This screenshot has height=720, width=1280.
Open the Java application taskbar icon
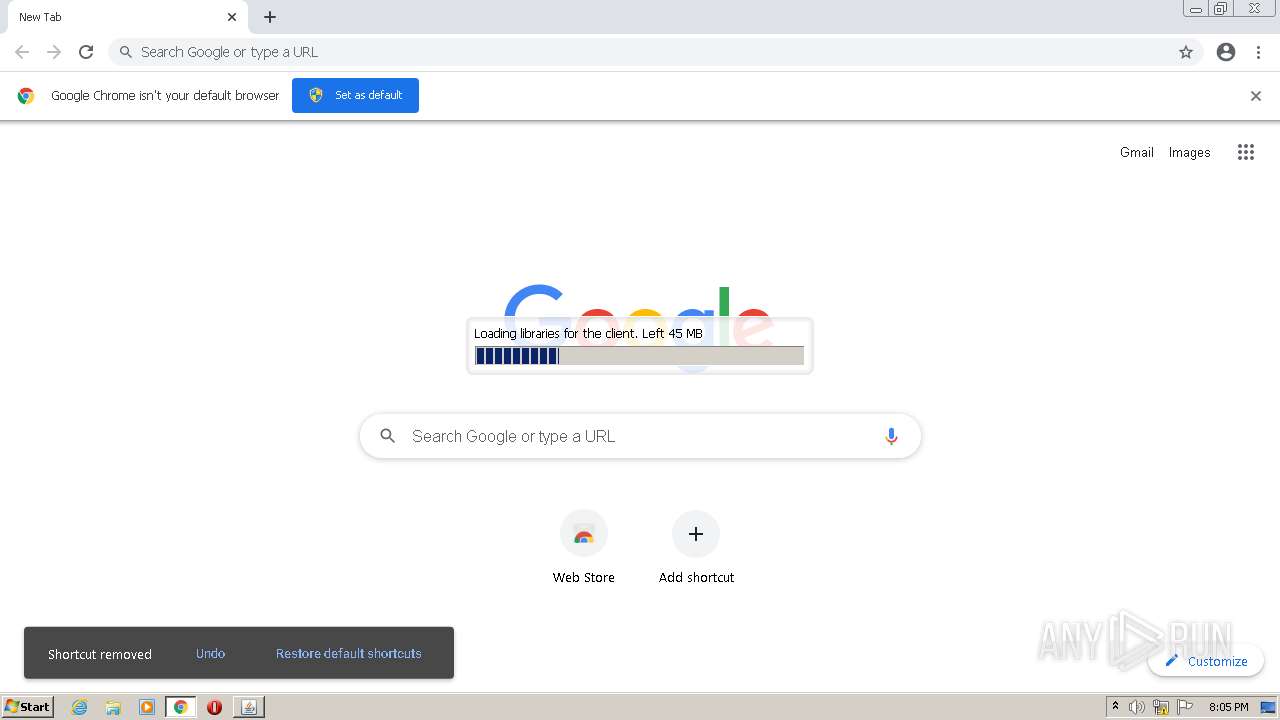(249, 707)
